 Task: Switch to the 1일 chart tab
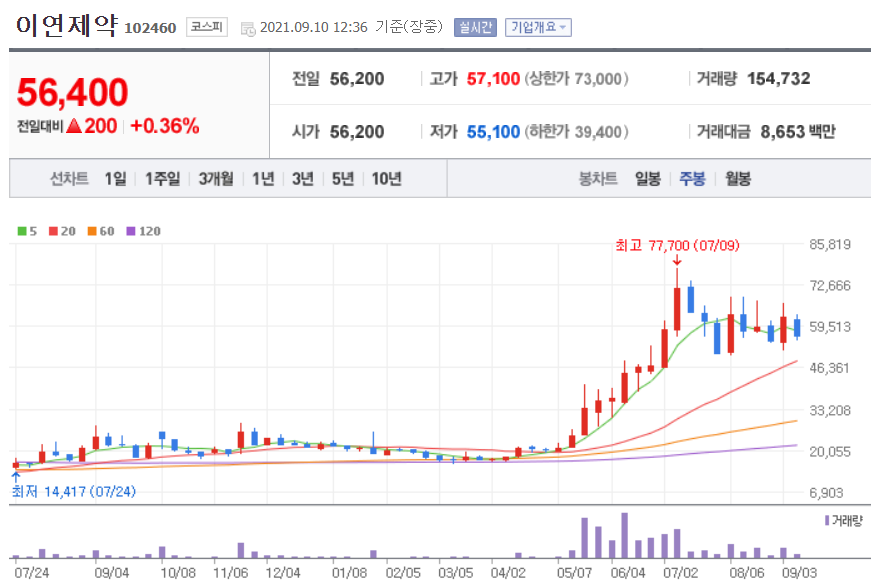point(111,179)
